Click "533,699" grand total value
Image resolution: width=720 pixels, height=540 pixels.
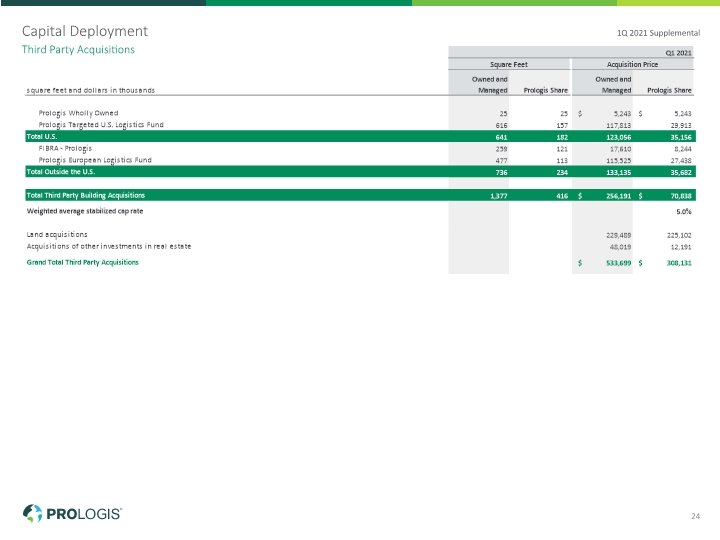pos(619,263)
